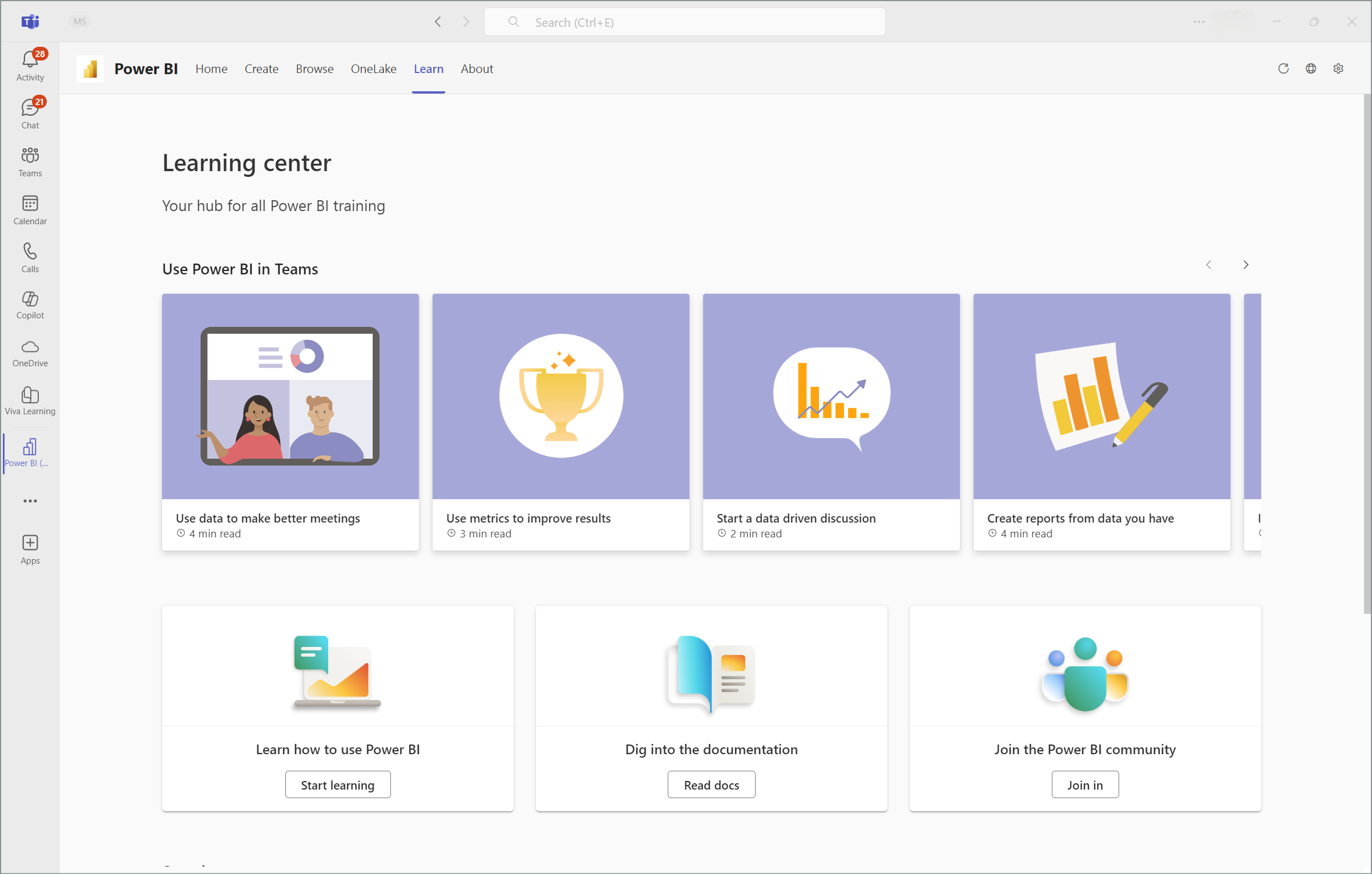
Task: Open the Apps store icon
Action: tap(30, 549)
